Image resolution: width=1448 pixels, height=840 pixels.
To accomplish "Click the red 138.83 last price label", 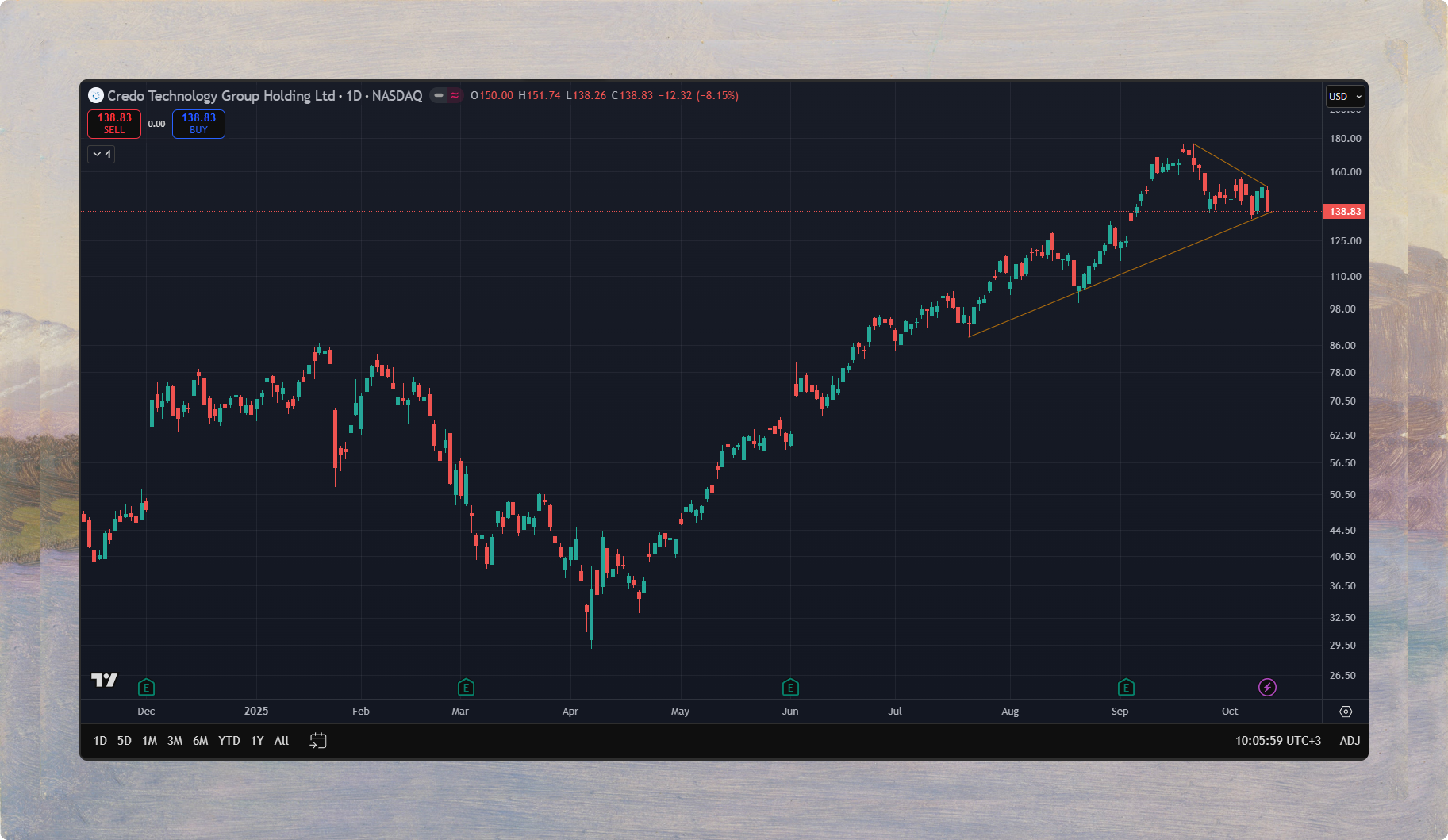I will click(x=1344, y=211).
